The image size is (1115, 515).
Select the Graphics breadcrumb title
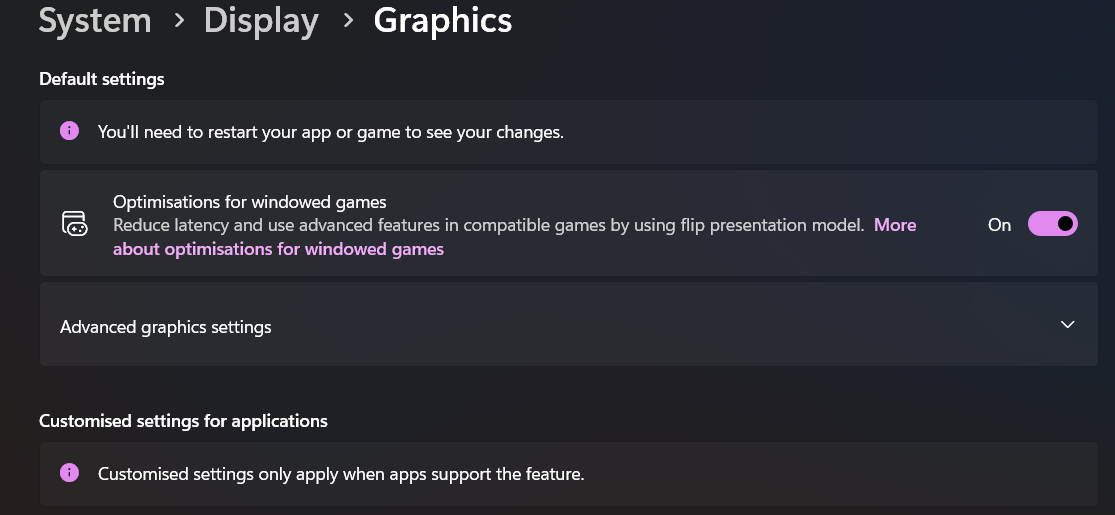442,20
